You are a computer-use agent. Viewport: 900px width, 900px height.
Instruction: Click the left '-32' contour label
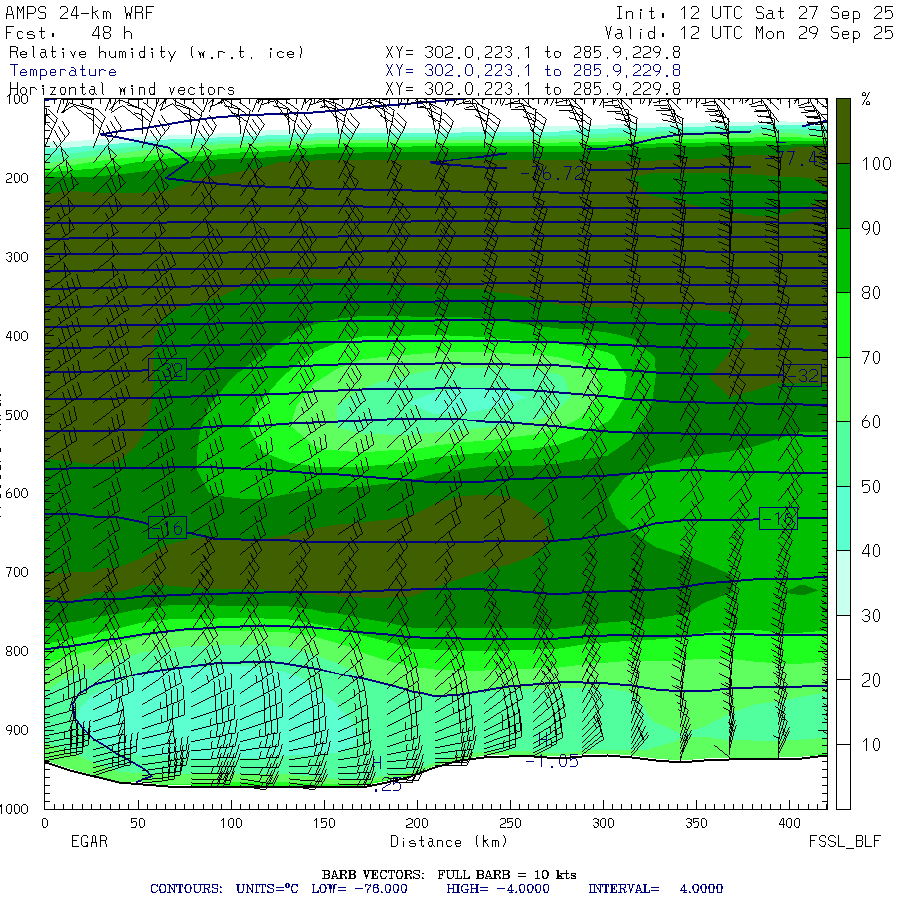(x=168, y=370)
